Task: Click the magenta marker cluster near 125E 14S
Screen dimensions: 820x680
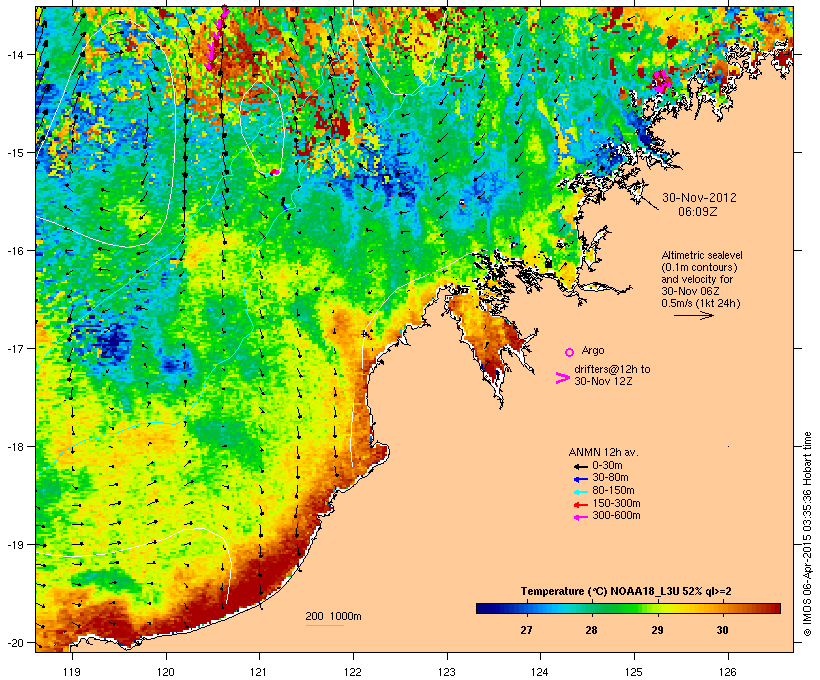Action: pyautogui.click(x=662, y=82)
